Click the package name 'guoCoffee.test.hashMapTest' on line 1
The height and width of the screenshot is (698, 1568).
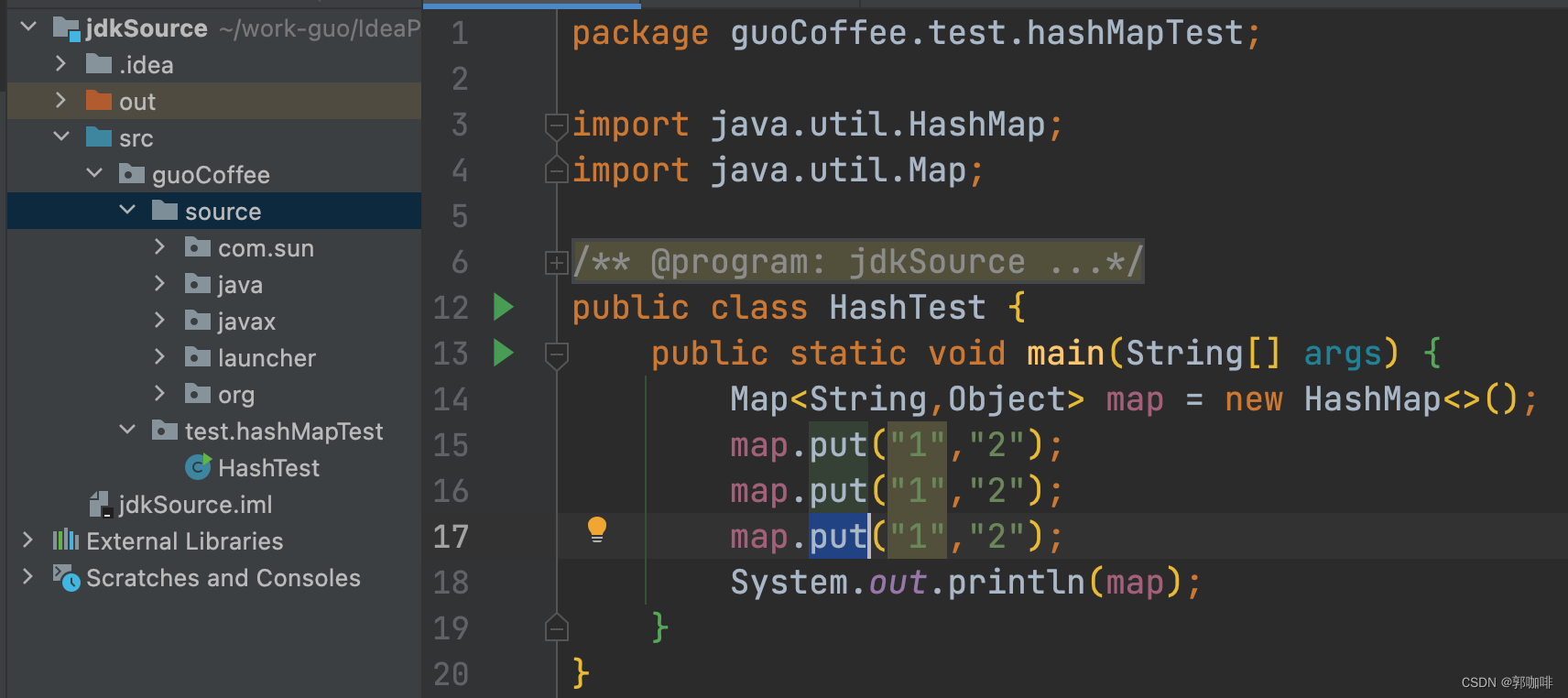tap(987, 33)
